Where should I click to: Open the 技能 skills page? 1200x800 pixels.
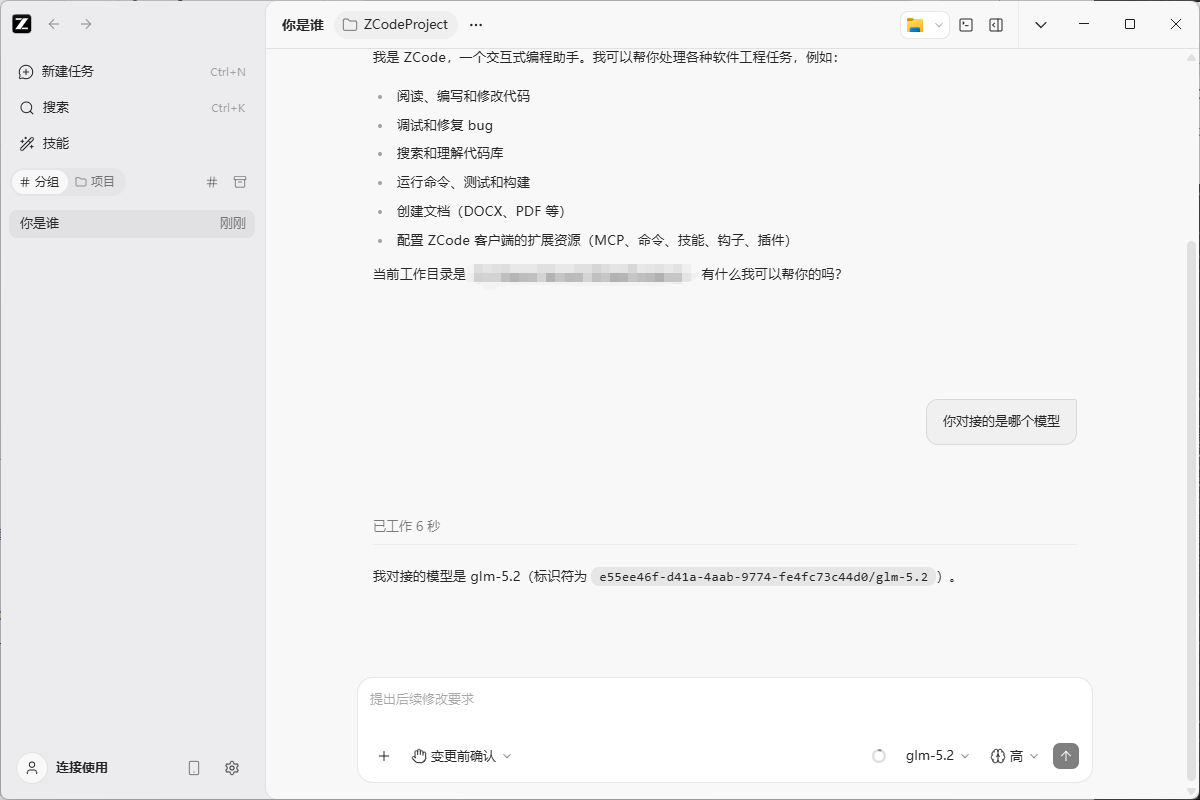[x=132, y=144]
